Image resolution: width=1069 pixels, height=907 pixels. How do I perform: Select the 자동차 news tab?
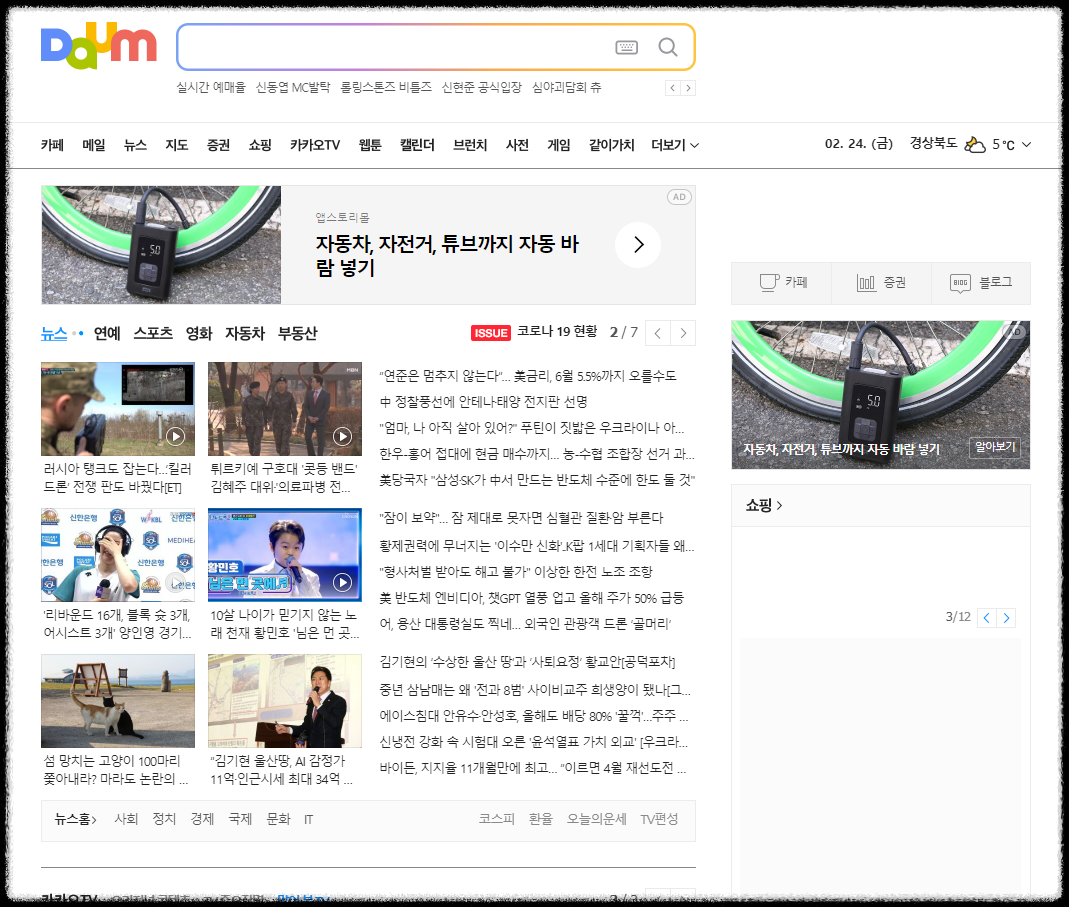point(245,333)
